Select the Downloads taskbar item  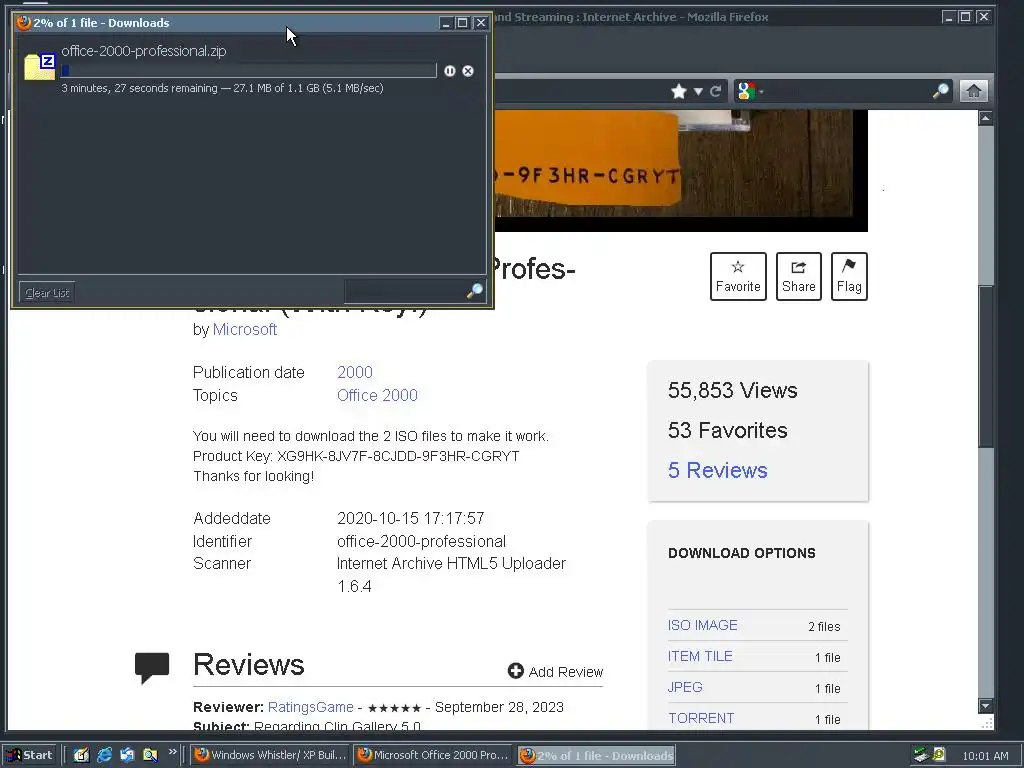point(597,755)
